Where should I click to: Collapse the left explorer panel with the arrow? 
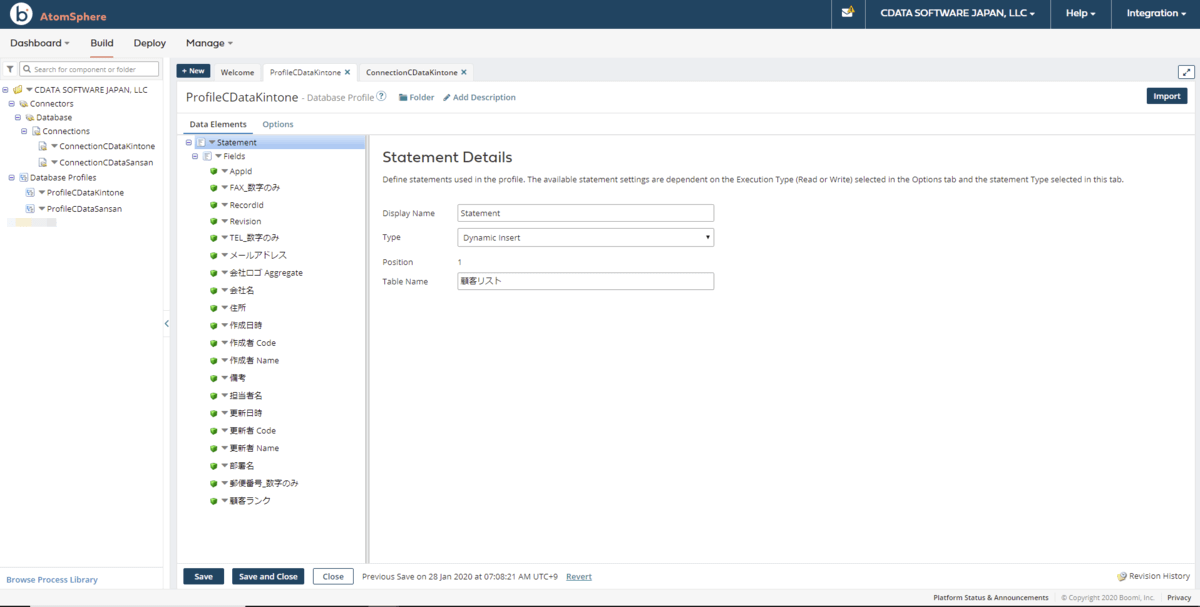pyautogui.click(x=167, y=324)
